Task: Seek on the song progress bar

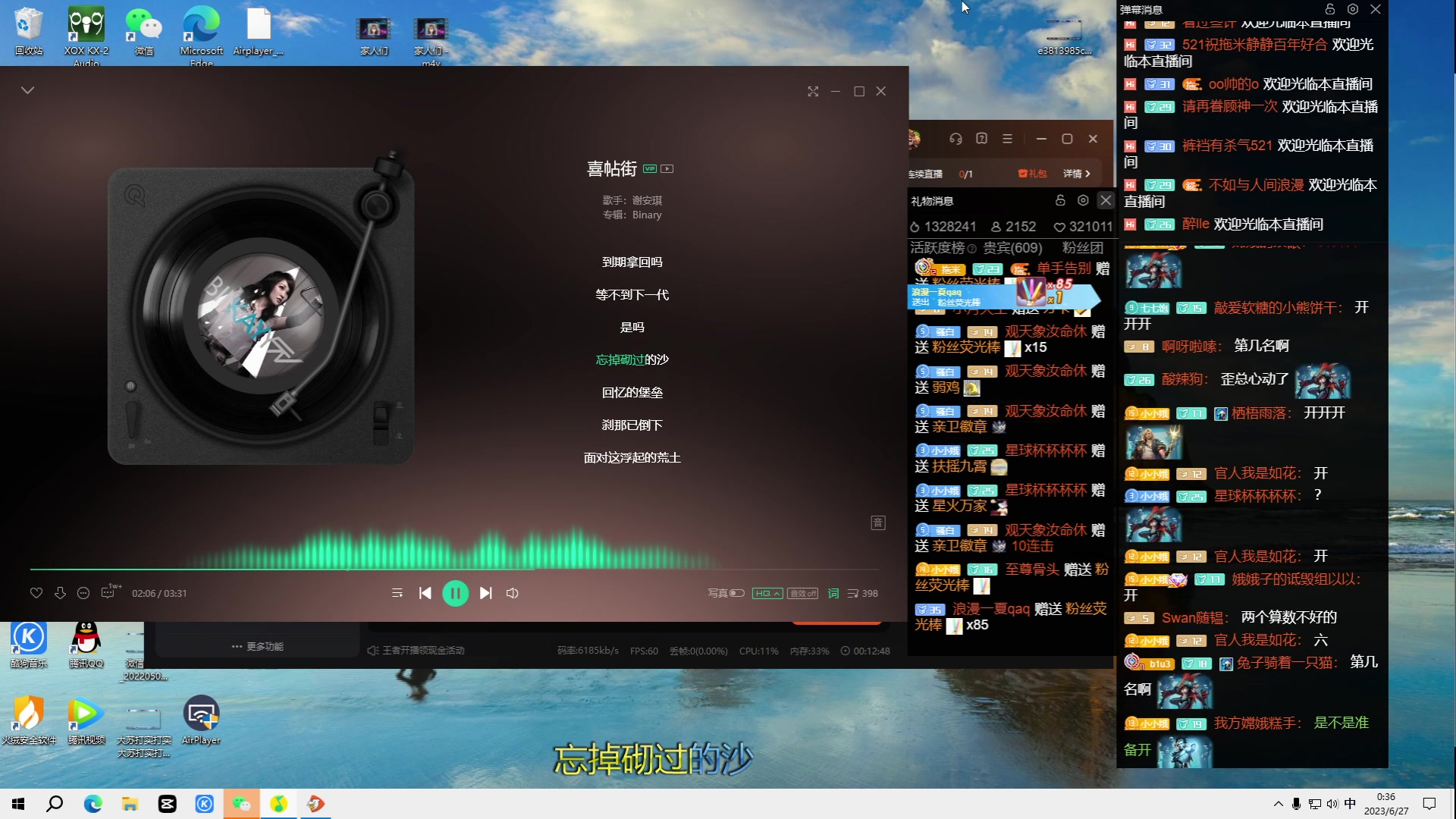Action: pyautogui.click(x=454, y=569)
